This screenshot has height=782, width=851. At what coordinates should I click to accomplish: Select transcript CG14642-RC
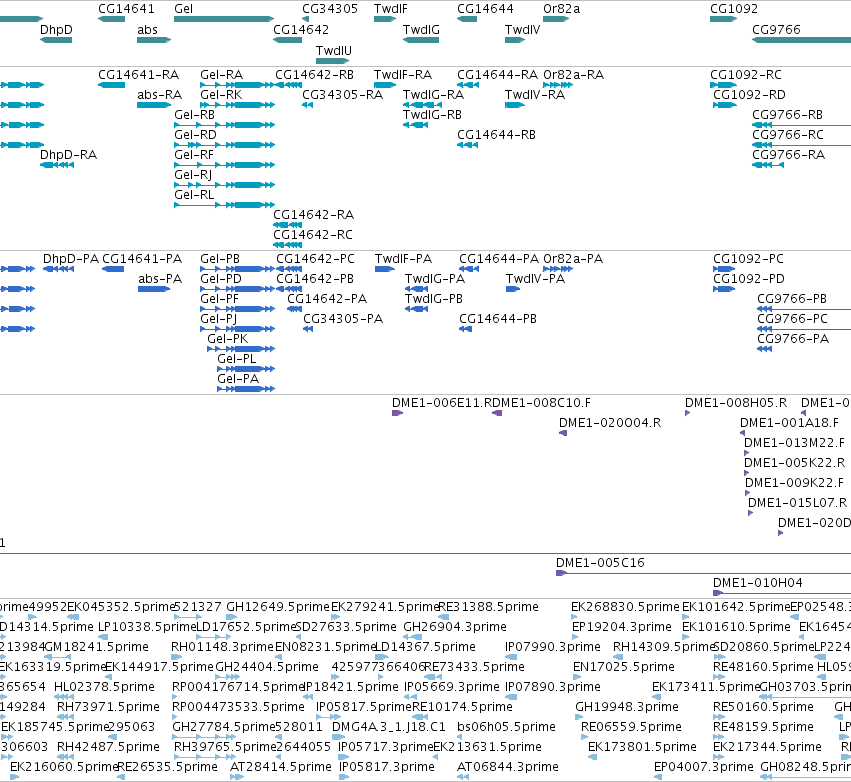click(x=313, y=235)
